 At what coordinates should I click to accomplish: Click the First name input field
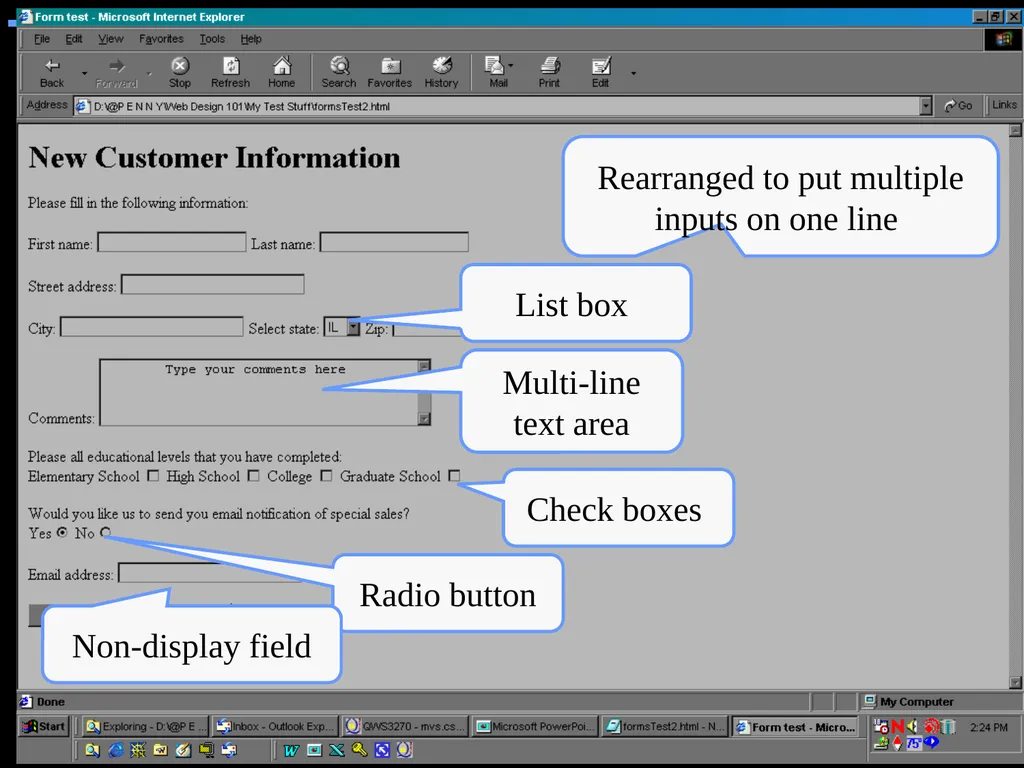point(172,242)
